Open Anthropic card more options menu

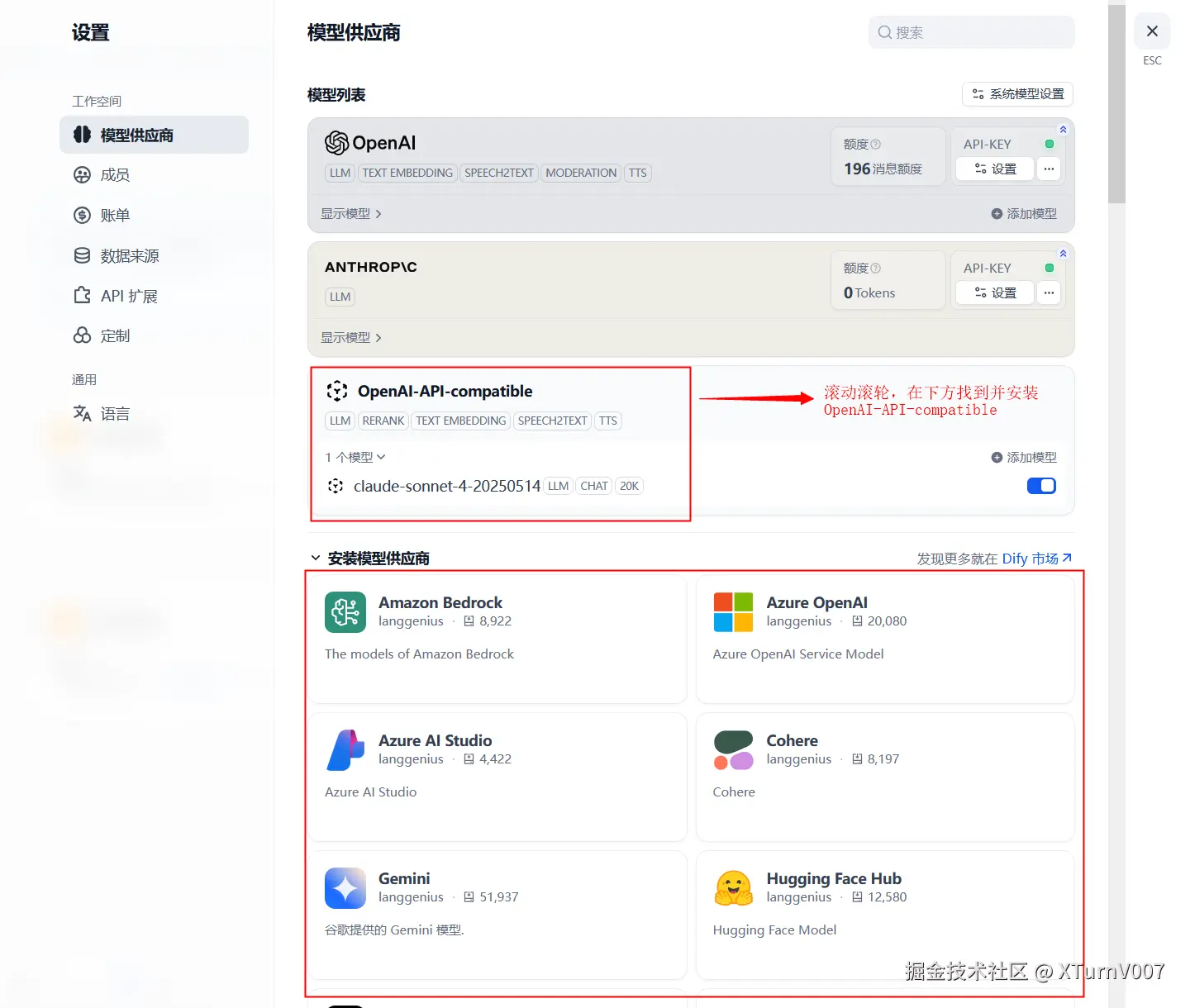coord(1049,292)
